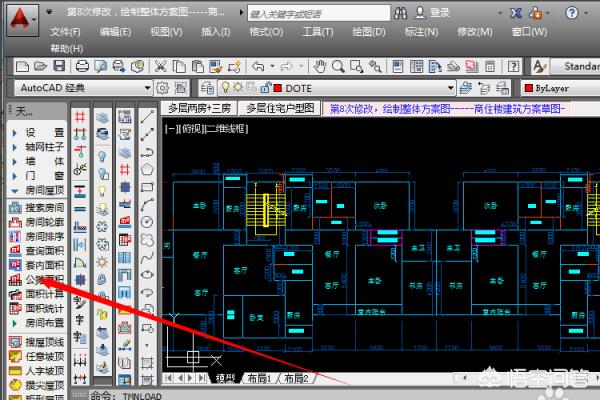Switch to the 布局2 layout tab

click(296, 379)
